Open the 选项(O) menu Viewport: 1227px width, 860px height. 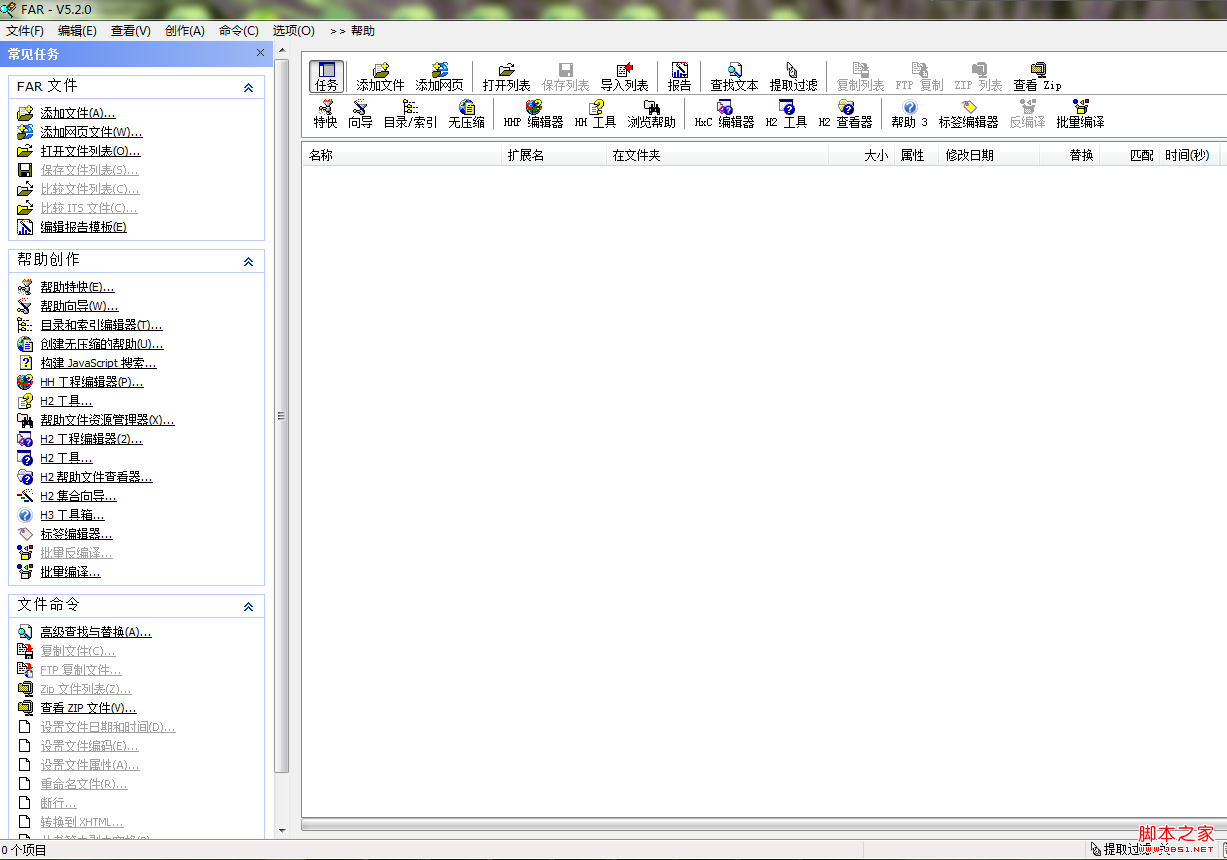(x=293, y=31)
